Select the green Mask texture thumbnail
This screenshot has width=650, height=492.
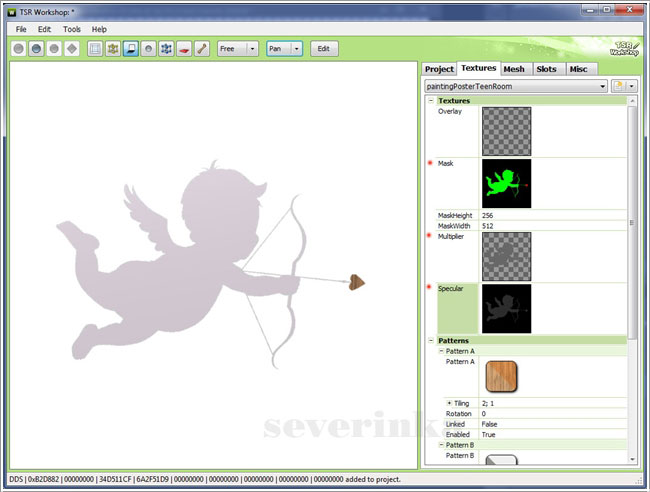[506, 183]
